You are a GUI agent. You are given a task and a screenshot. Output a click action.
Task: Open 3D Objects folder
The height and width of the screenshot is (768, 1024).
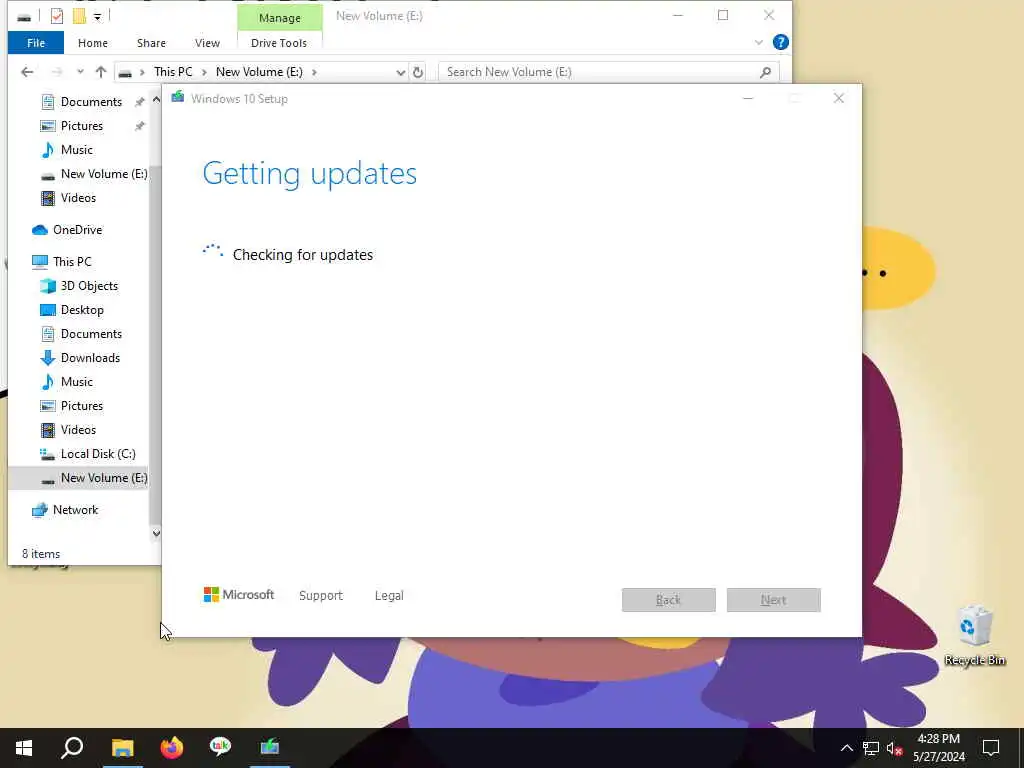(89, 286)
